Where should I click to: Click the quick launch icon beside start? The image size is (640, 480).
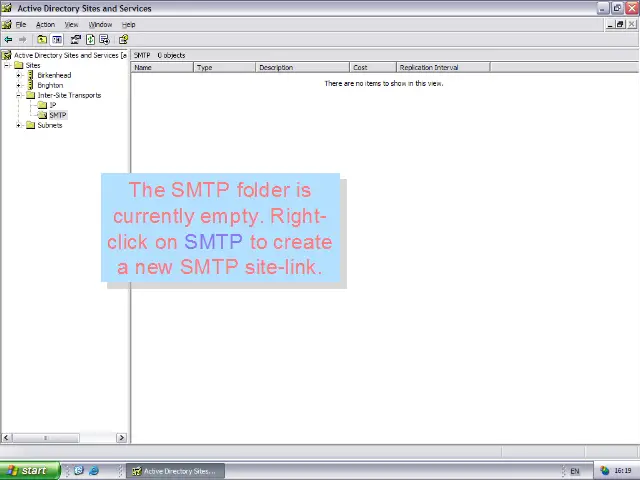79,471
